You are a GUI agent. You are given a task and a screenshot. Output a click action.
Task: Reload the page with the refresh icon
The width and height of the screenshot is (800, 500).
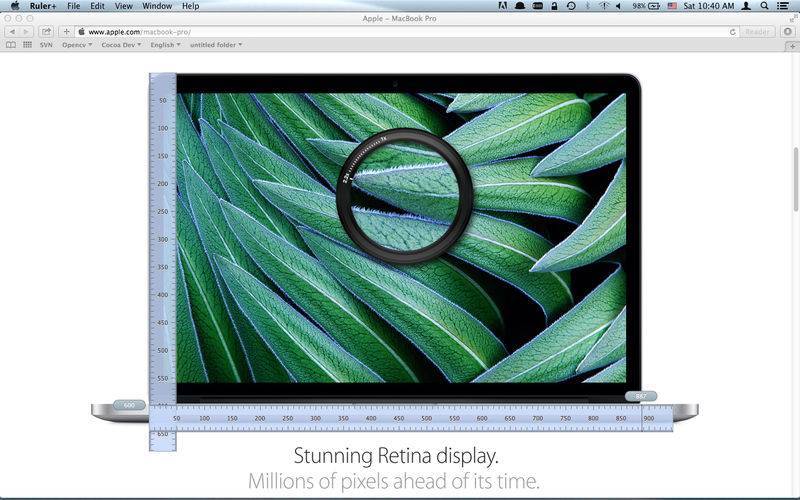point(733,32)
